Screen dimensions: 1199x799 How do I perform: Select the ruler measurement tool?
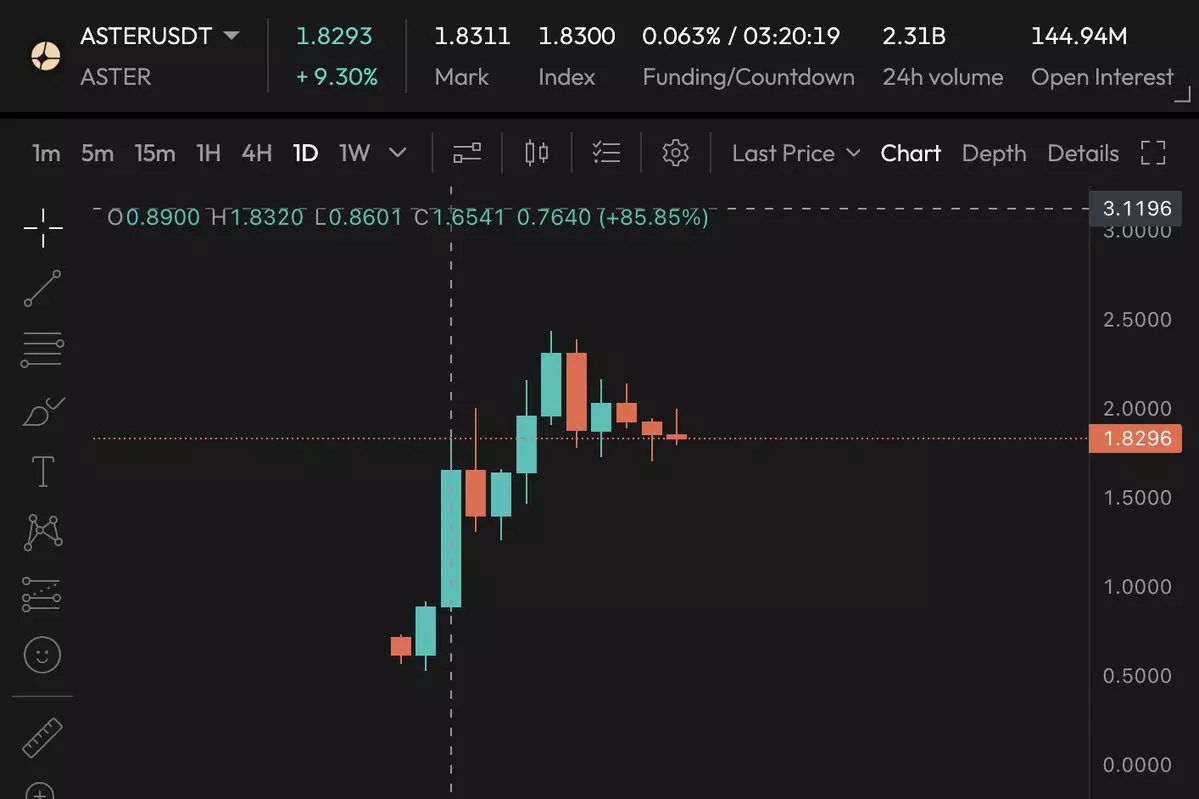pos(43,738)
